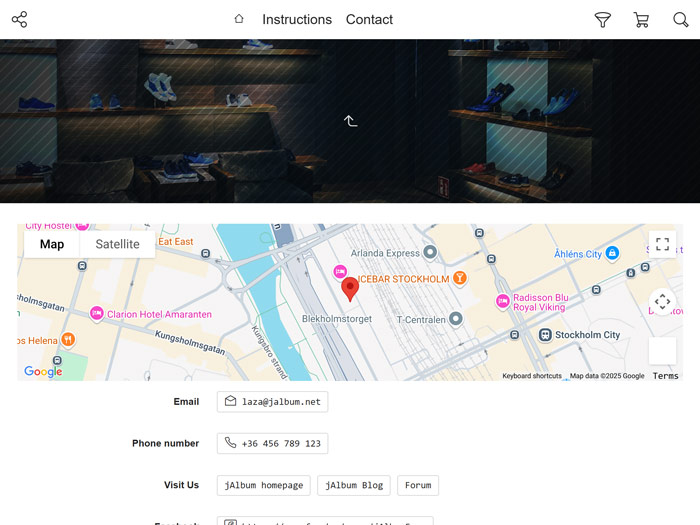The image size is (700, 525).
Task: Visit the jAlbum homepage link
Action: click(x=263, y=485)
